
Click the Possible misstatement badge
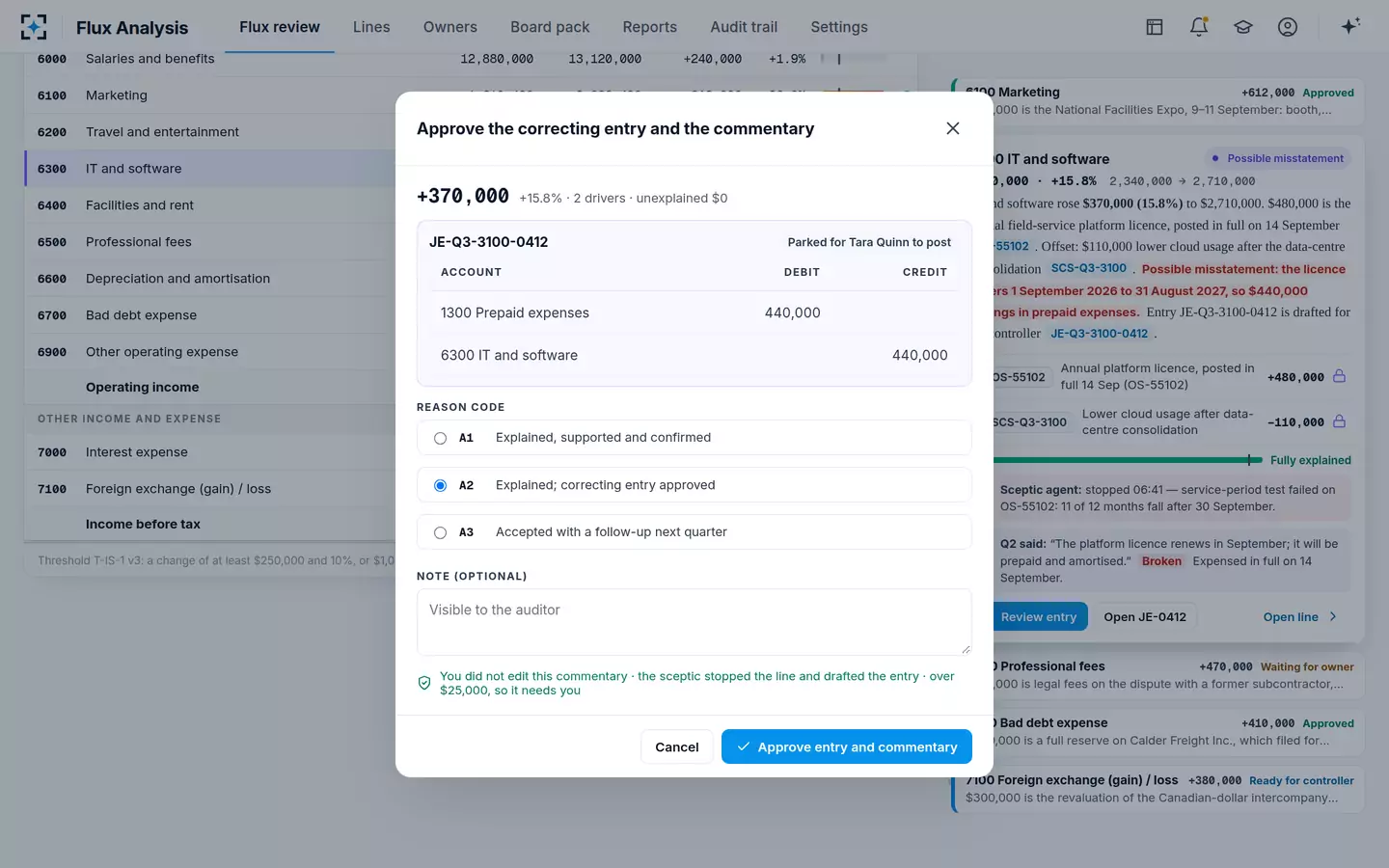pyautogui.click(x=1278, y=158)
